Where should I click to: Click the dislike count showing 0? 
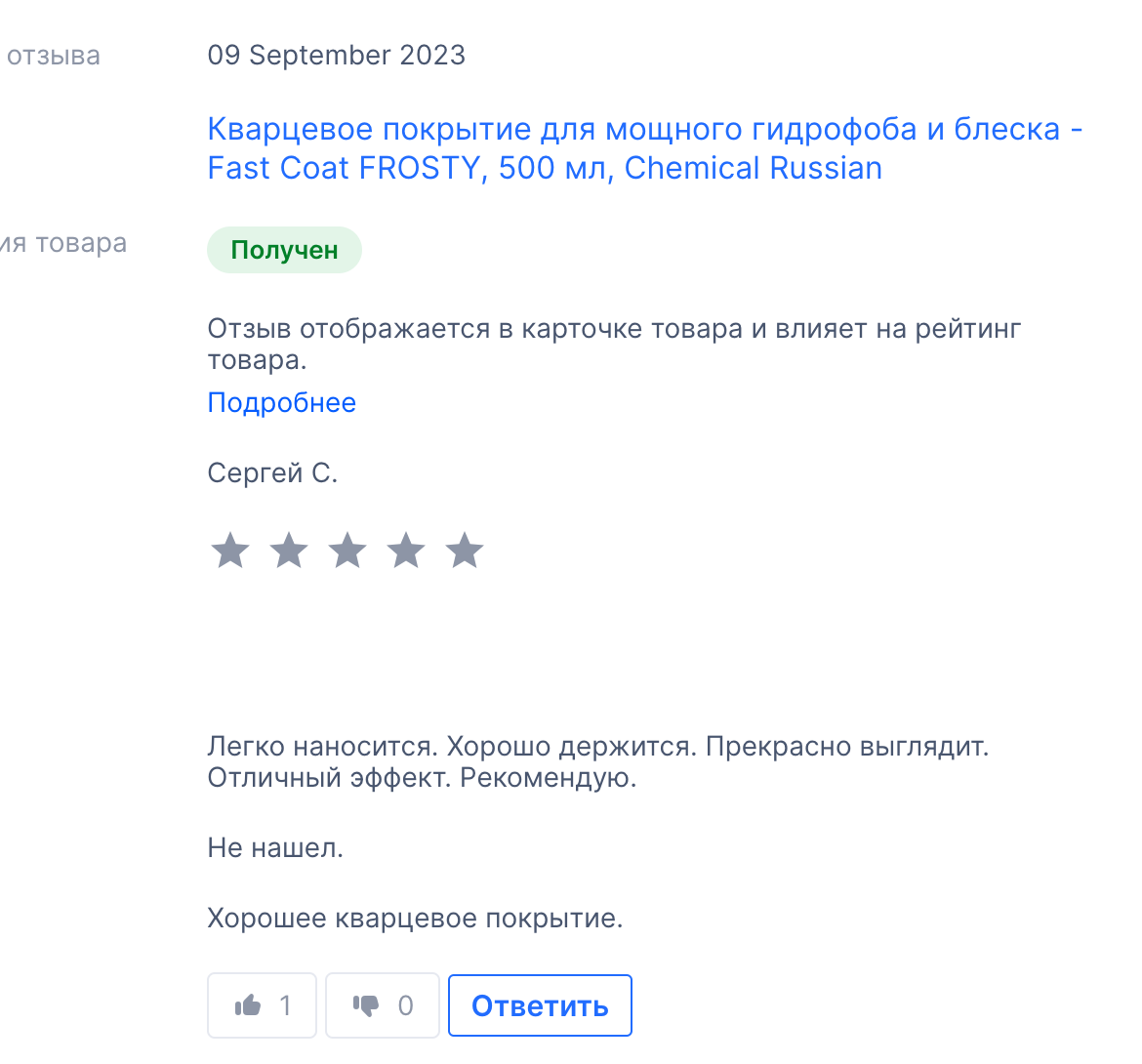click(x=405, y=1005)
